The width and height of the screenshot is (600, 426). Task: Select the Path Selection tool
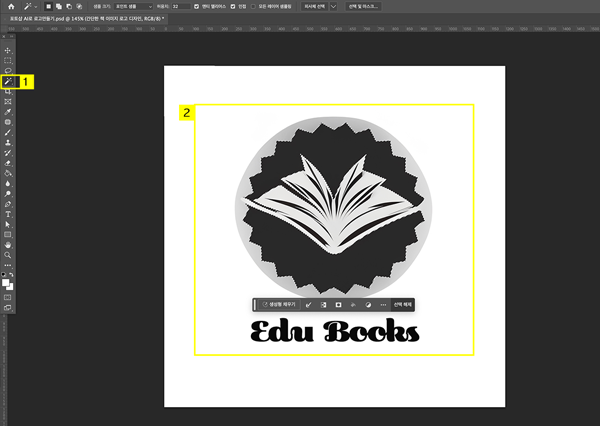tap(8, 224)
